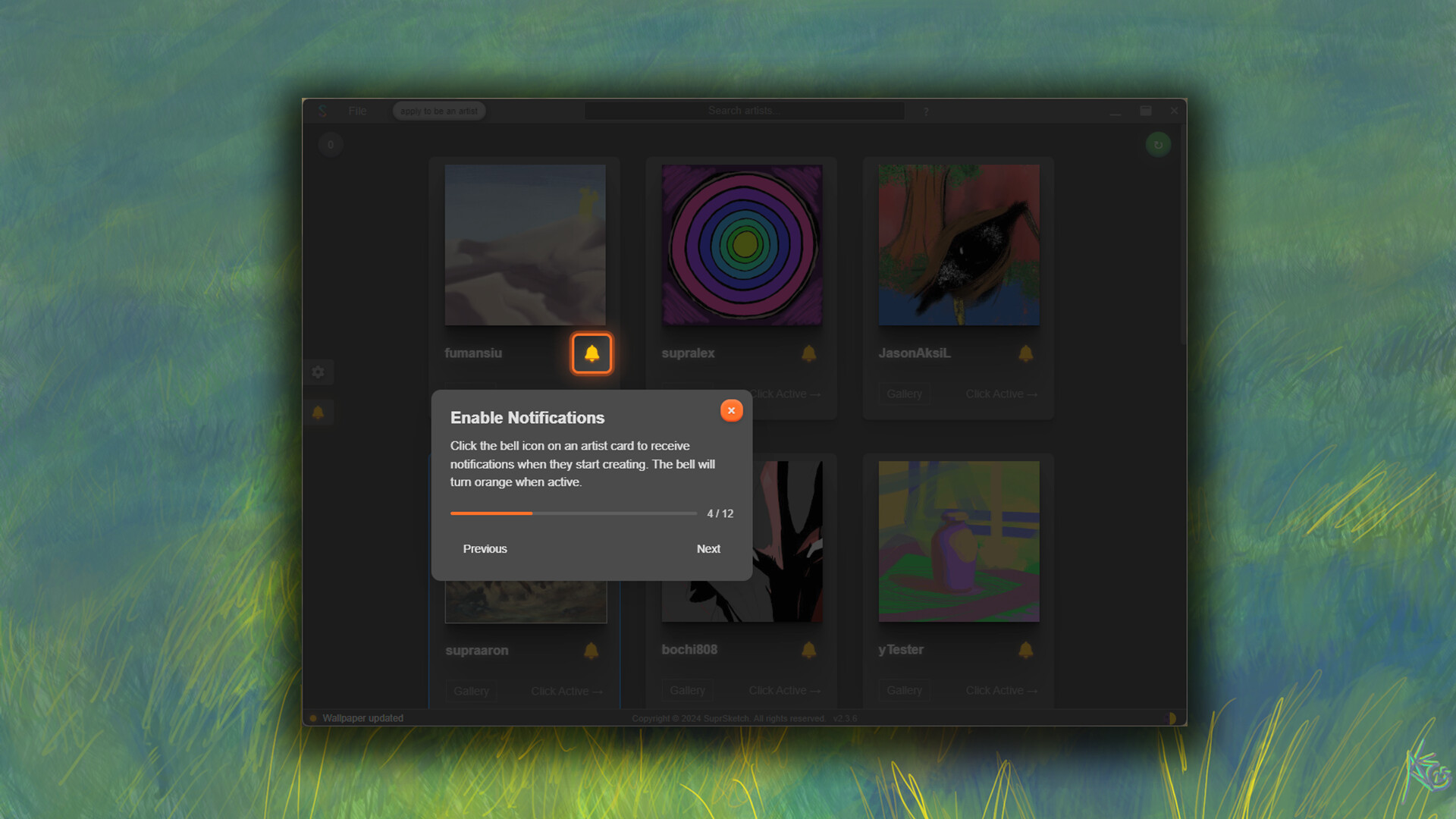Screen dimensions: 1456x819
Task: Click the bell icon in the left sidebar
Action: coord(318,413)
